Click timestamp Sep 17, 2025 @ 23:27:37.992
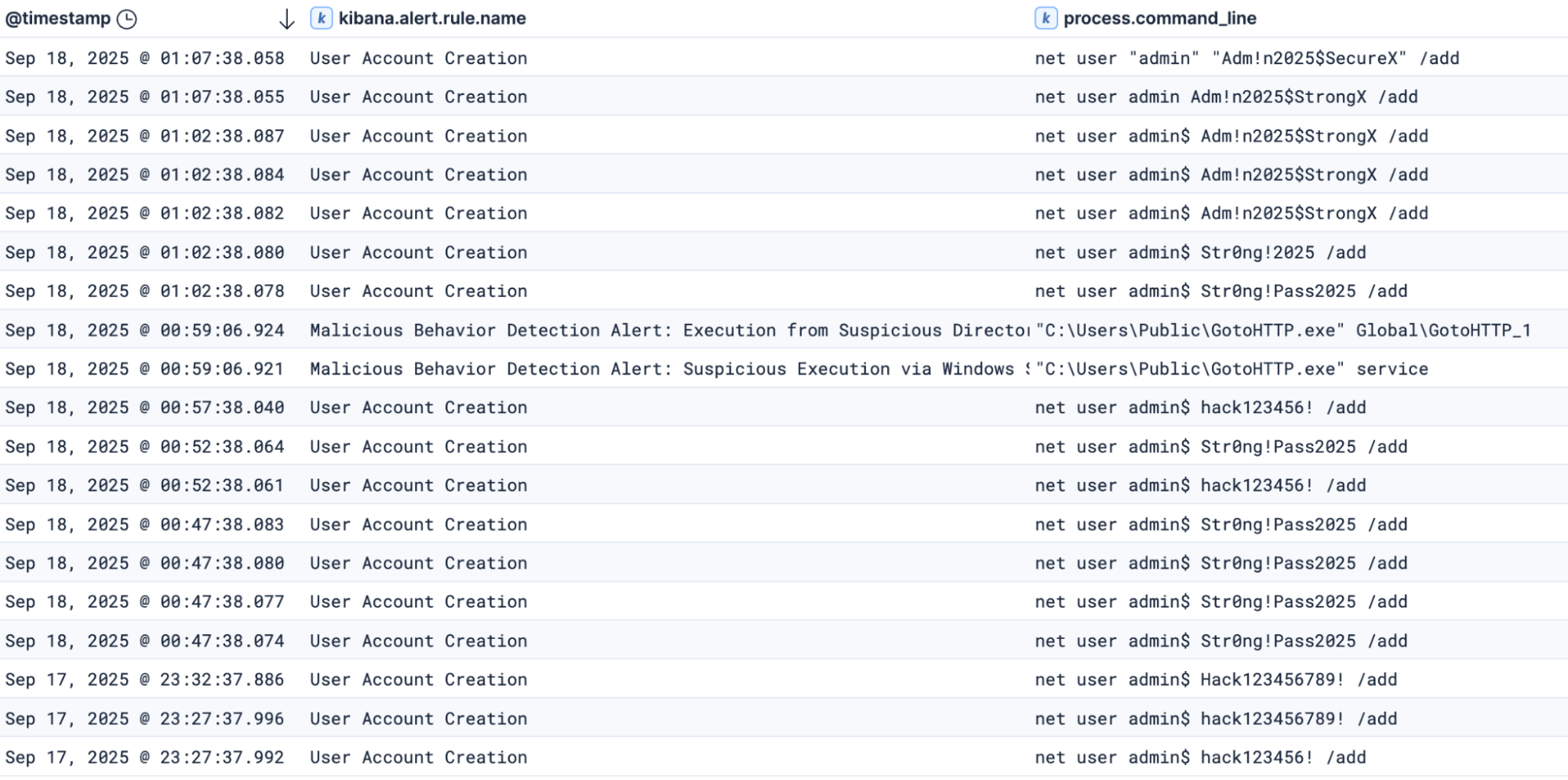The height and width of the screenshot is (780, 1568). (x=144, y=757)
